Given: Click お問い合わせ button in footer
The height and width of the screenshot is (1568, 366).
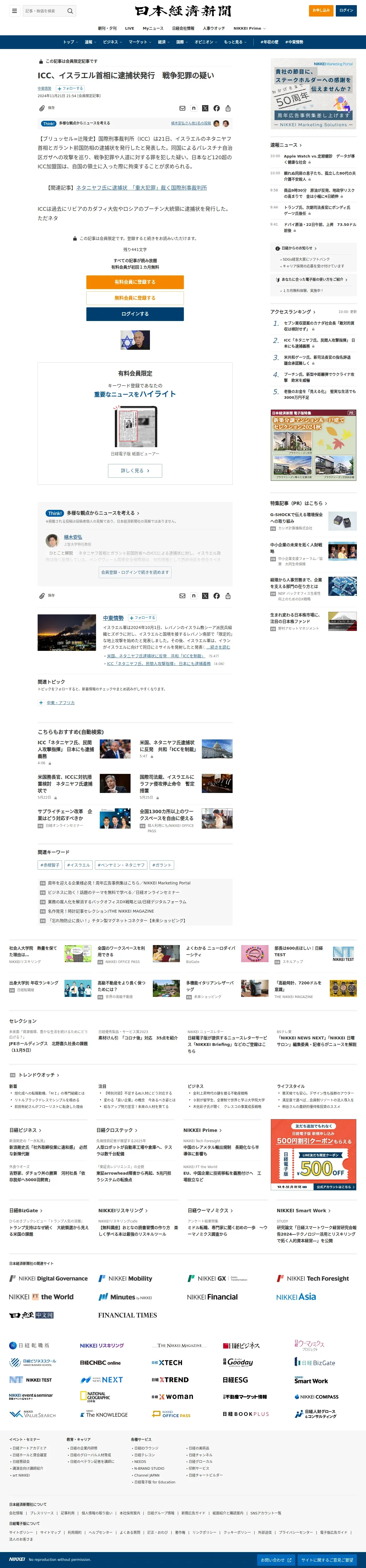Looking at the screenshot, I should 276,1559.
